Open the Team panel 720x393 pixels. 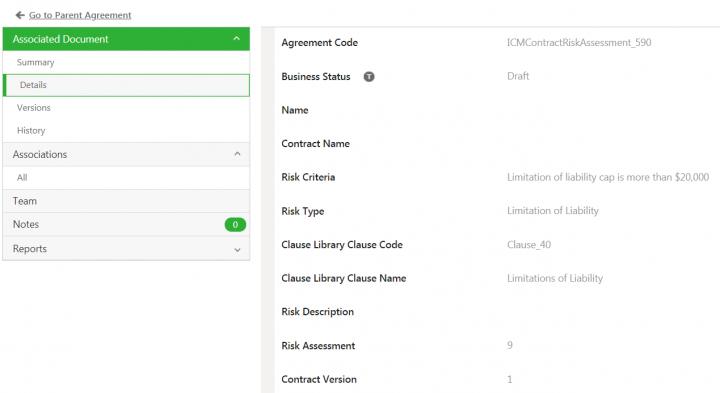pos(126,201)
